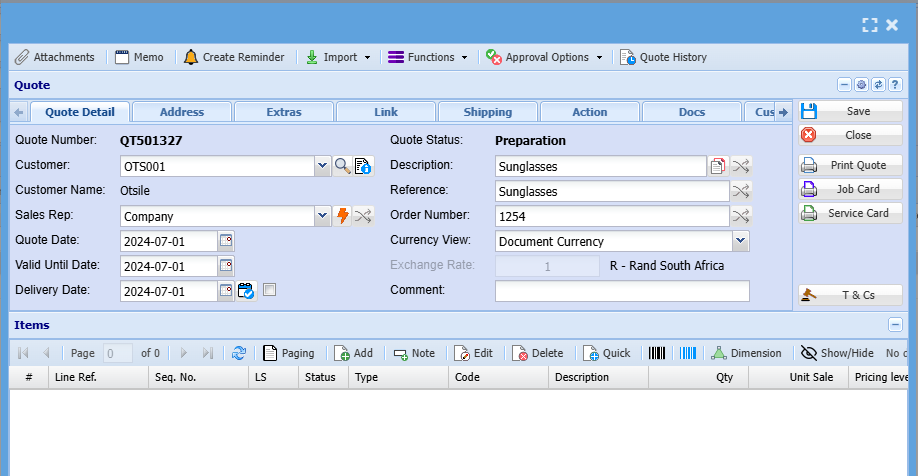Click the Description template icon
918x476 pixels.
point(718,166)
